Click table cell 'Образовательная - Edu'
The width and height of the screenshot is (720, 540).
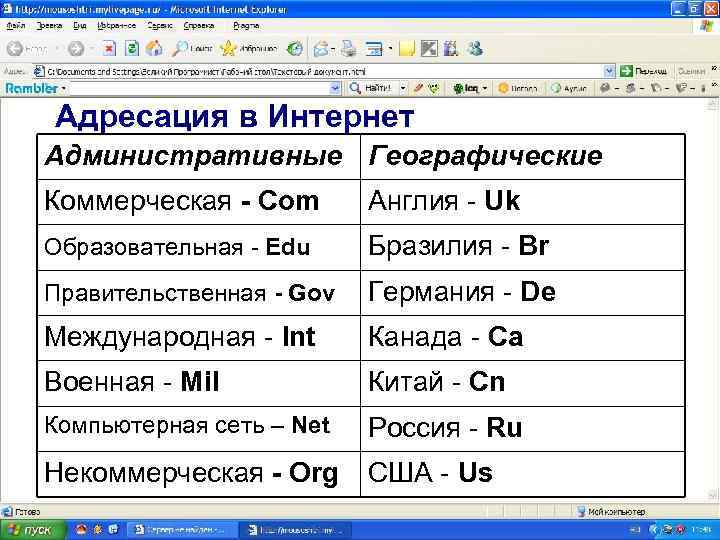pyautogui.click(x=199, y=248)
